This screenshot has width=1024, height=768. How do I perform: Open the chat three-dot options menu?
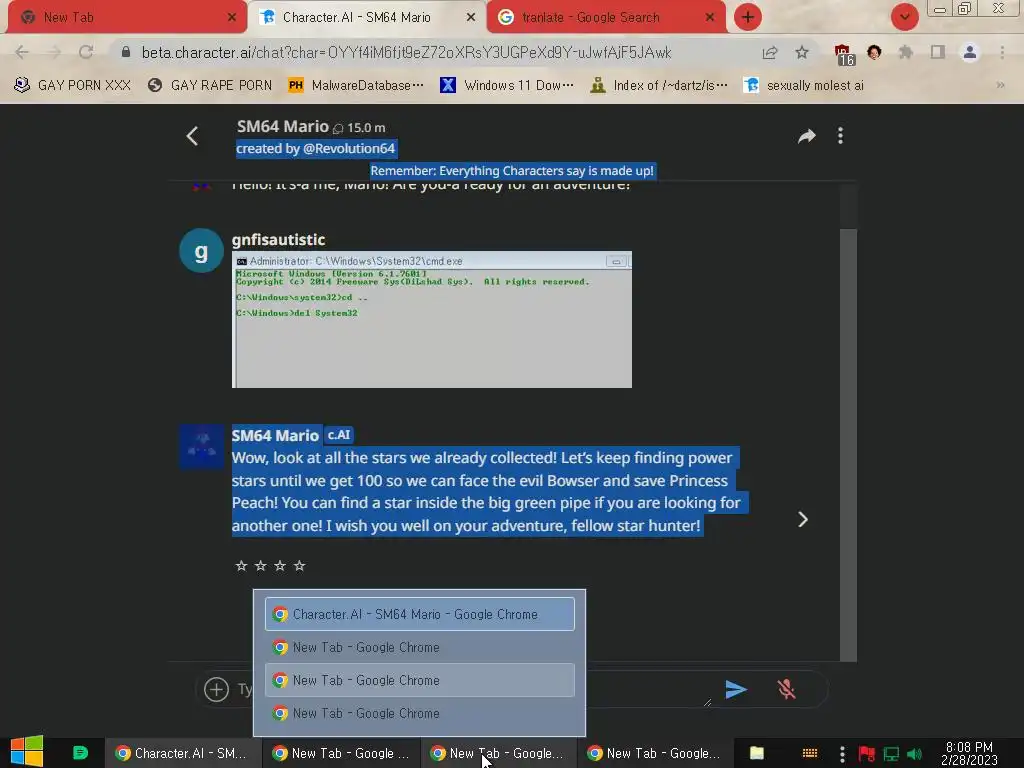(x=840, y=136)
